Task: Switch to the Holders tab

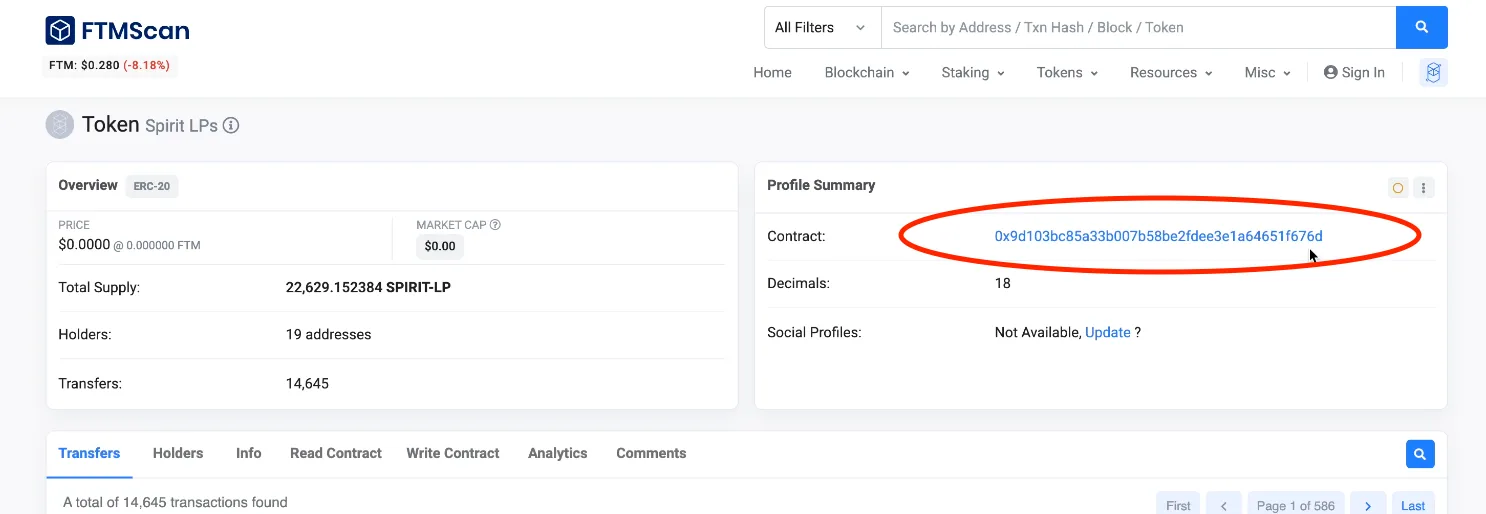Action: 178,454
